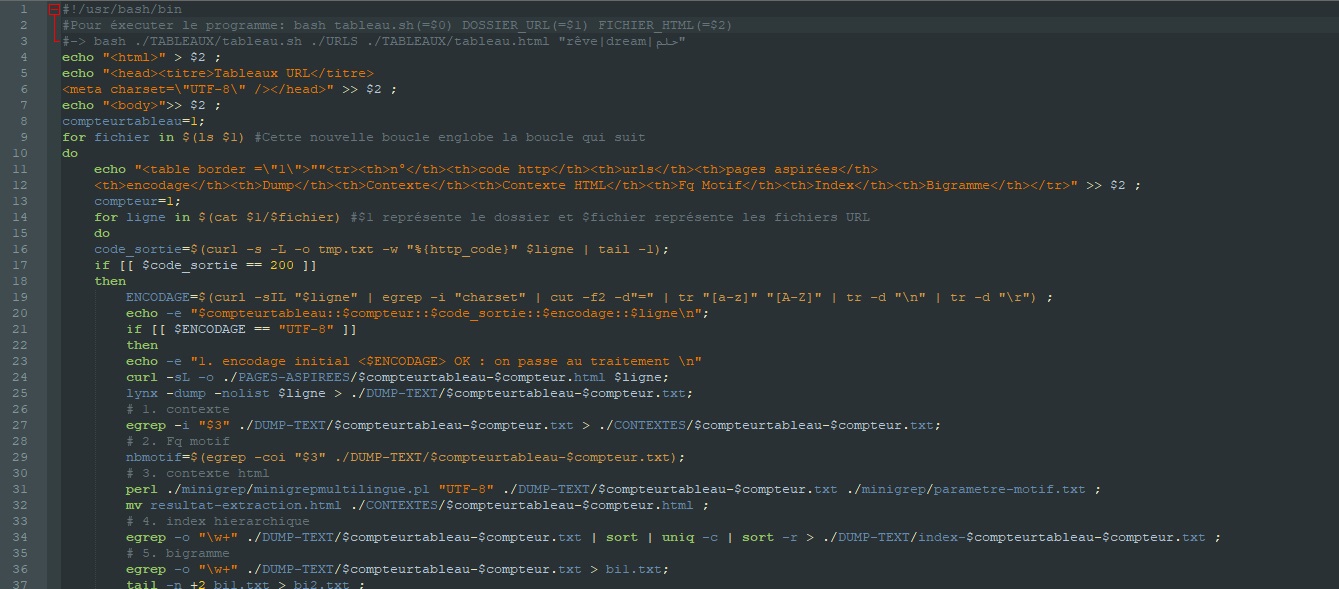Click the "perl ./minigrep/minigrepmultilingue.pl" line
Screen dimensions: 1339x589
click(x=614, y=489)
